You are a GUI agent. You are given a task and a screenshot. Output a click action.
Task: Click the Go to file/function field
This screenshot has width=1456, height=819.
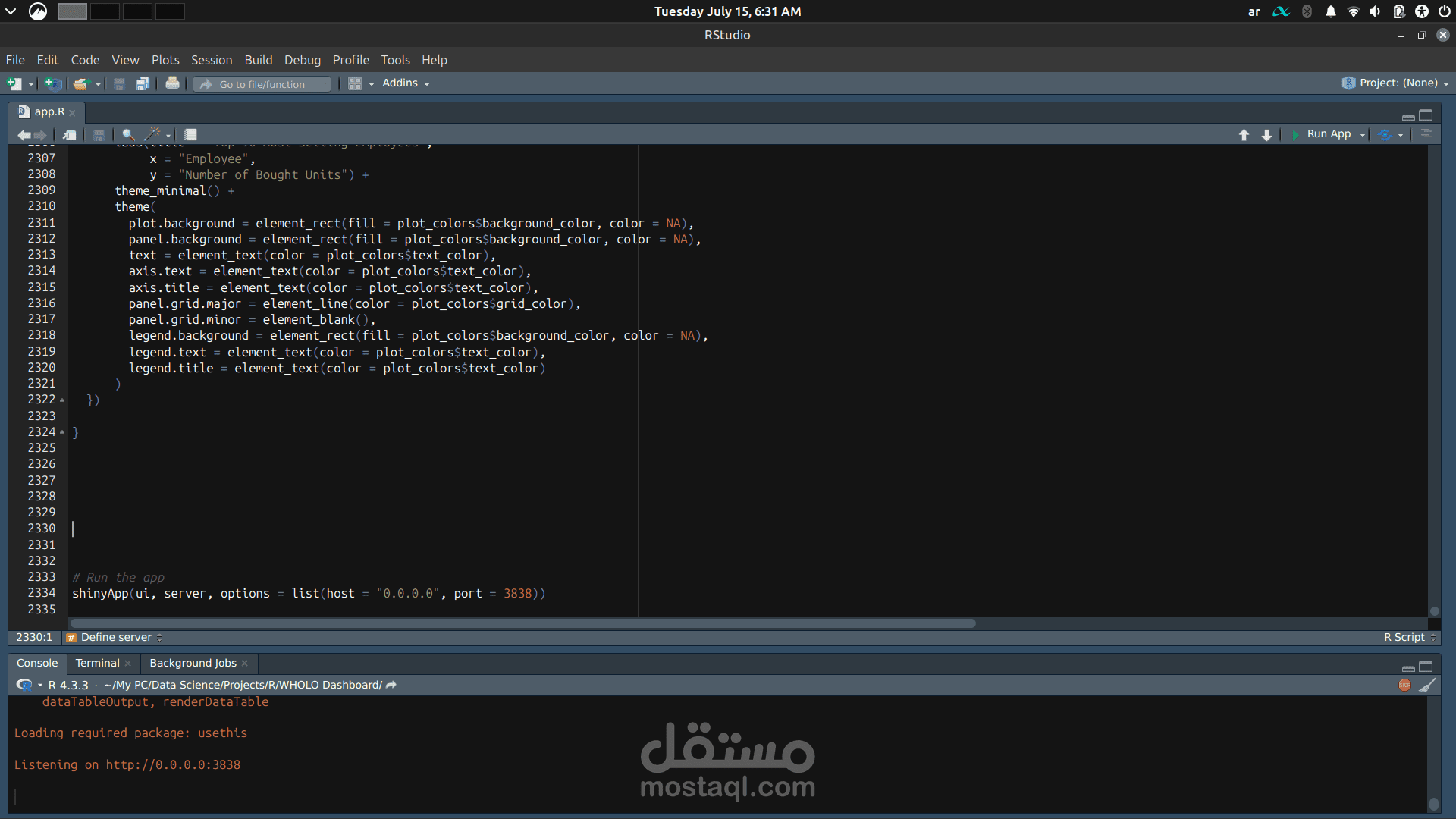coord(262,84)
